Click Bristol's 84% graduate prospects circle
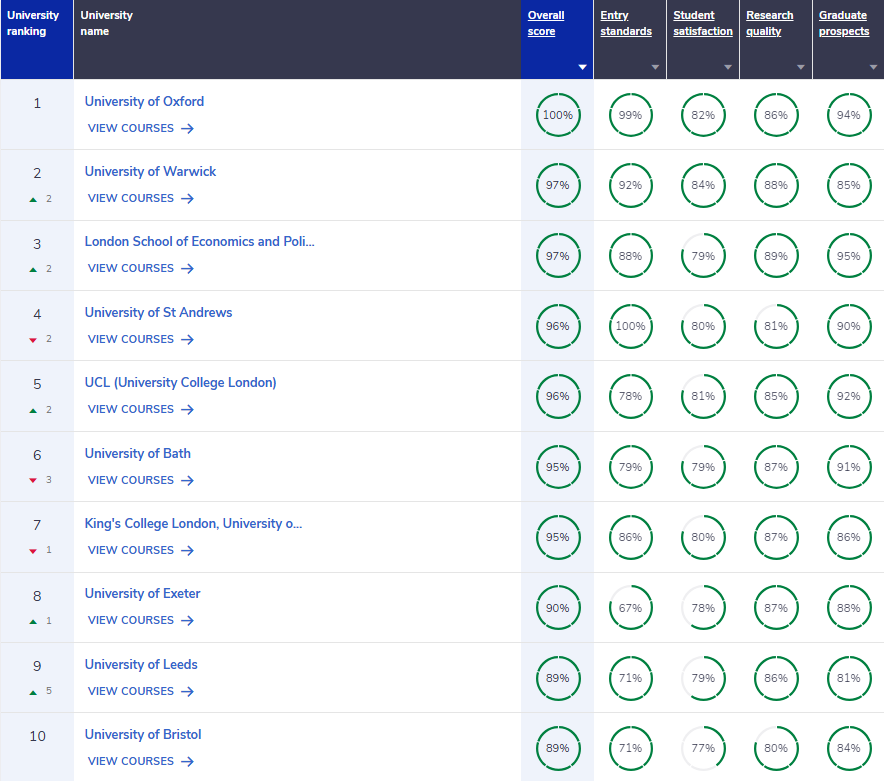 pos(848,748)
